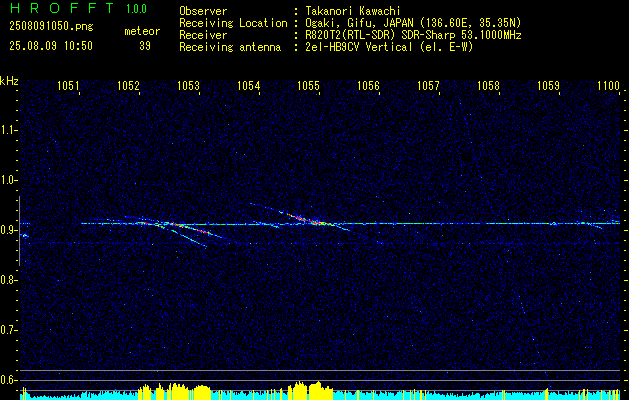Click the file name 2508091050.png
Screen dimensions: 629x400
point(51,27)
